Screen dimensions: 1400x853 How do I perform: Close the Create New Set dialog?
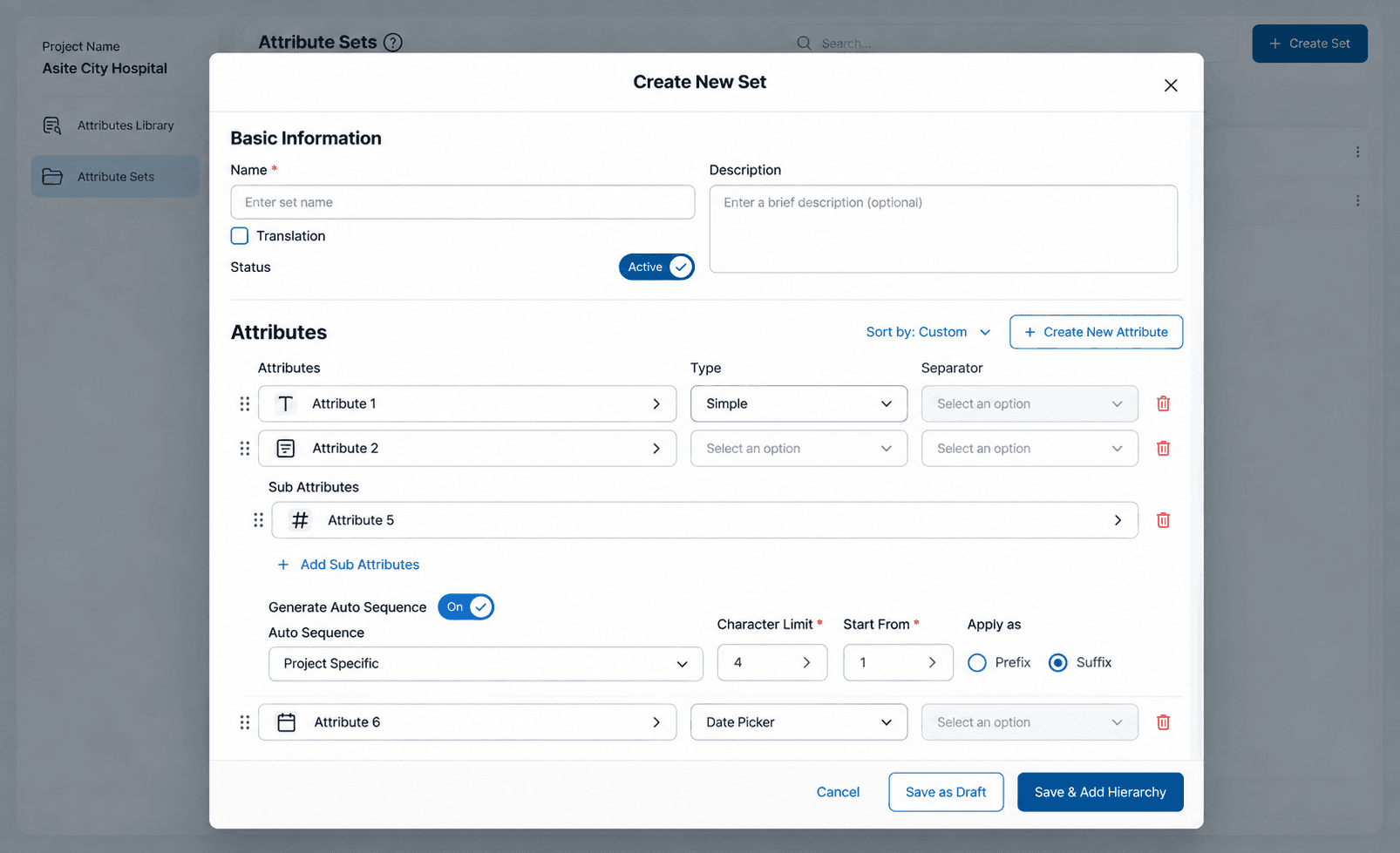point(1171,85)
